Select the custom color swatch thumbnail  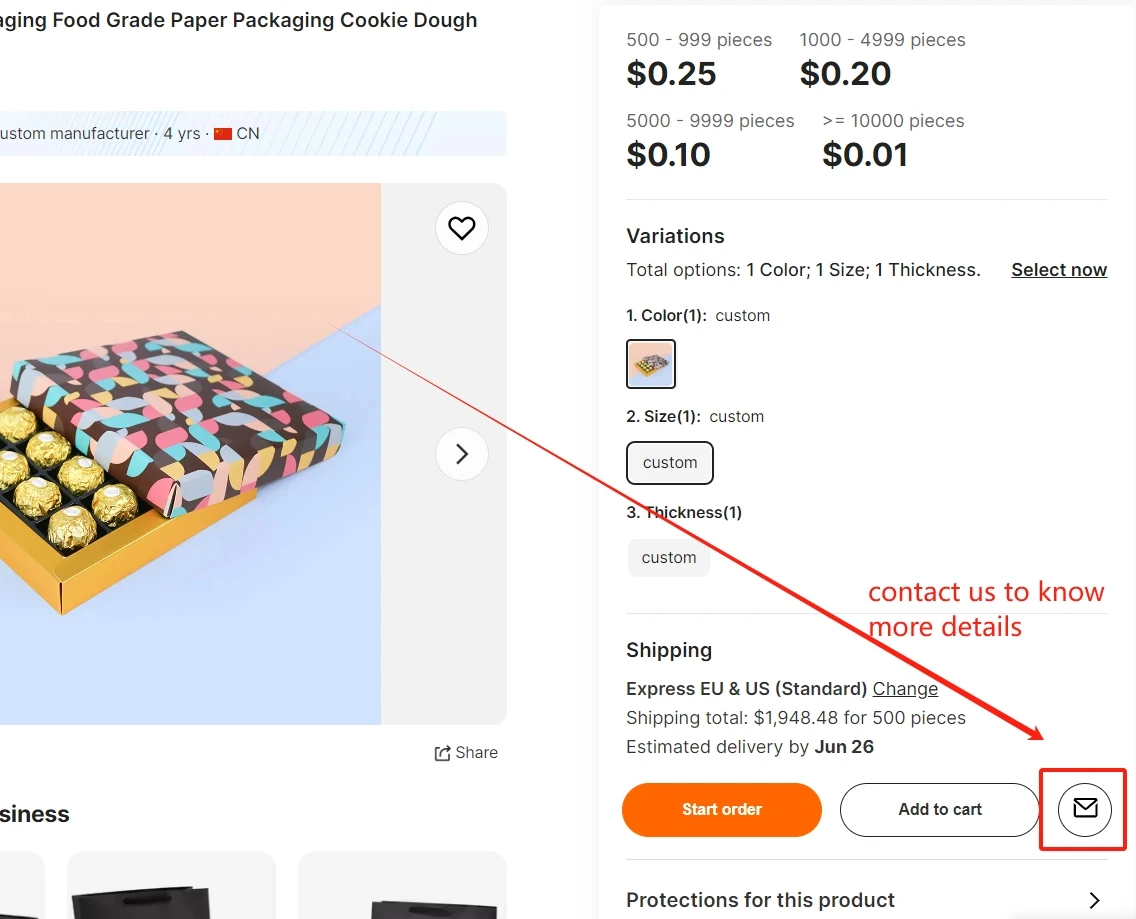(x=651, y=364)
